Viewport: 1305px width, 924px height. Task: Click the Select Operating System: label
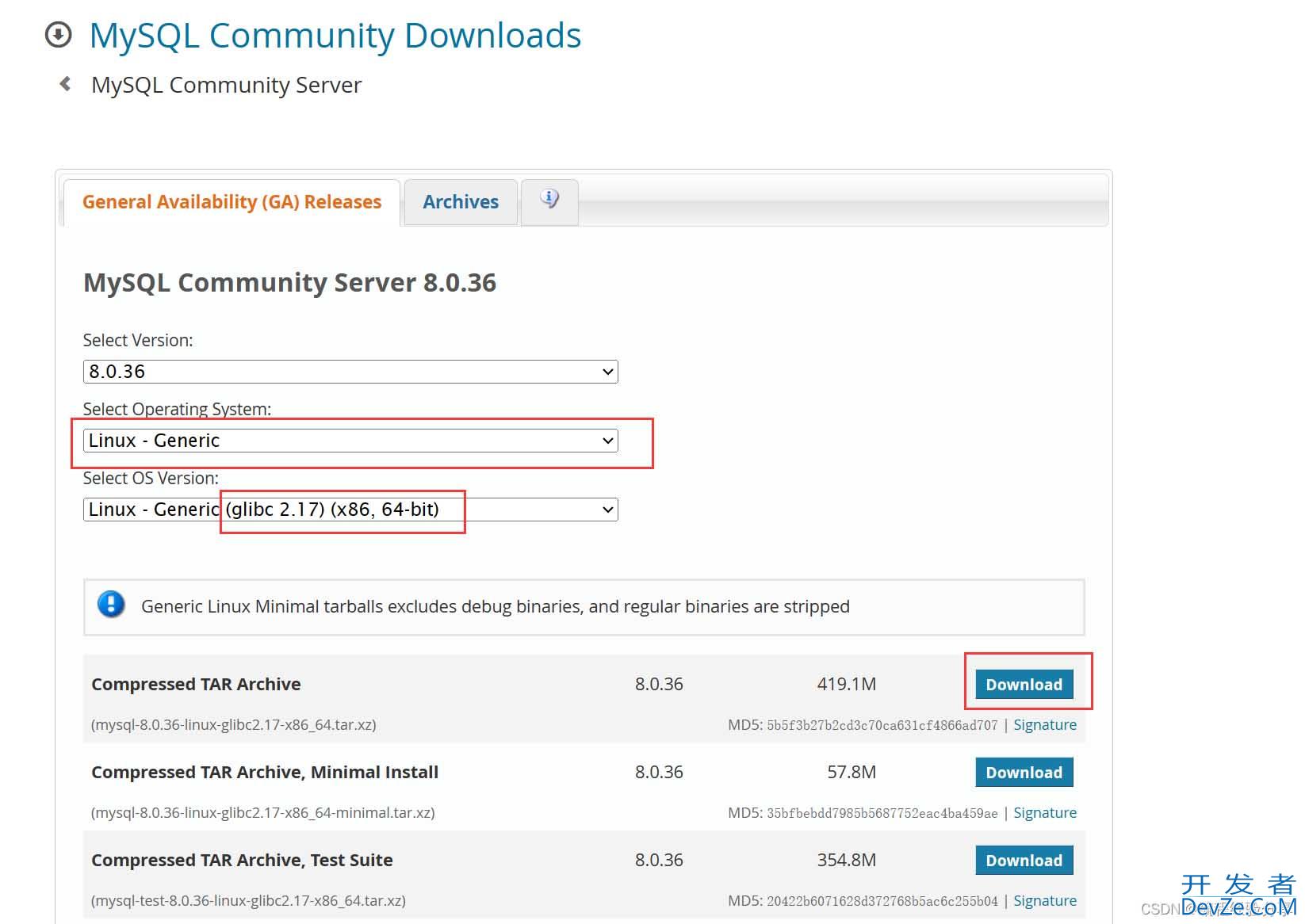(x=177, y=409)
